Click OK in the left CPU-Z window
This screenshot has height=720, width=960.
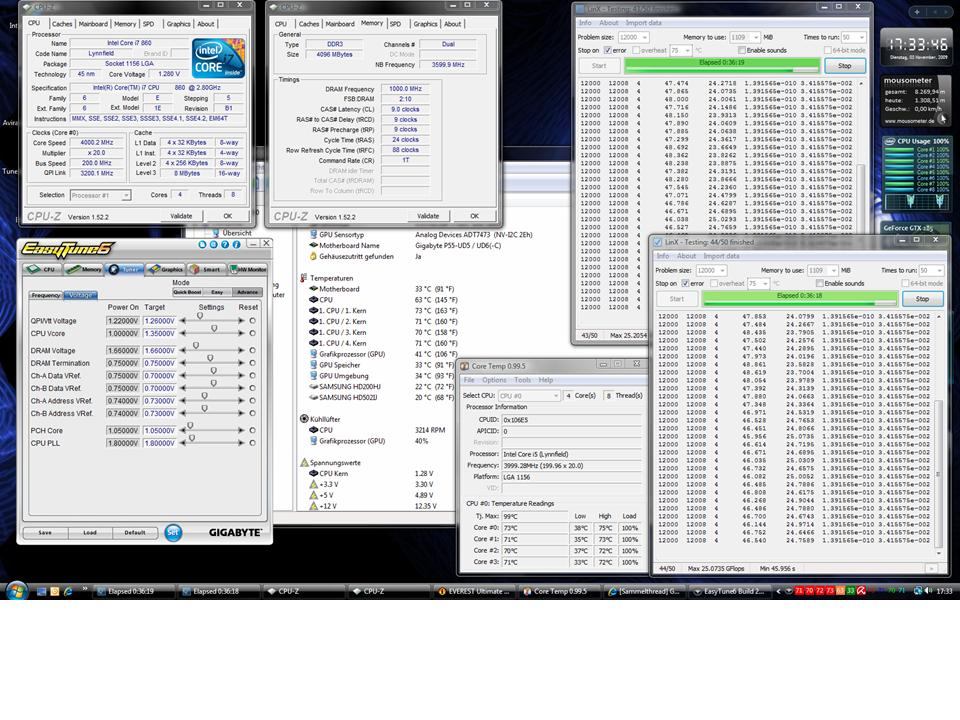click(x=228, y=216)
